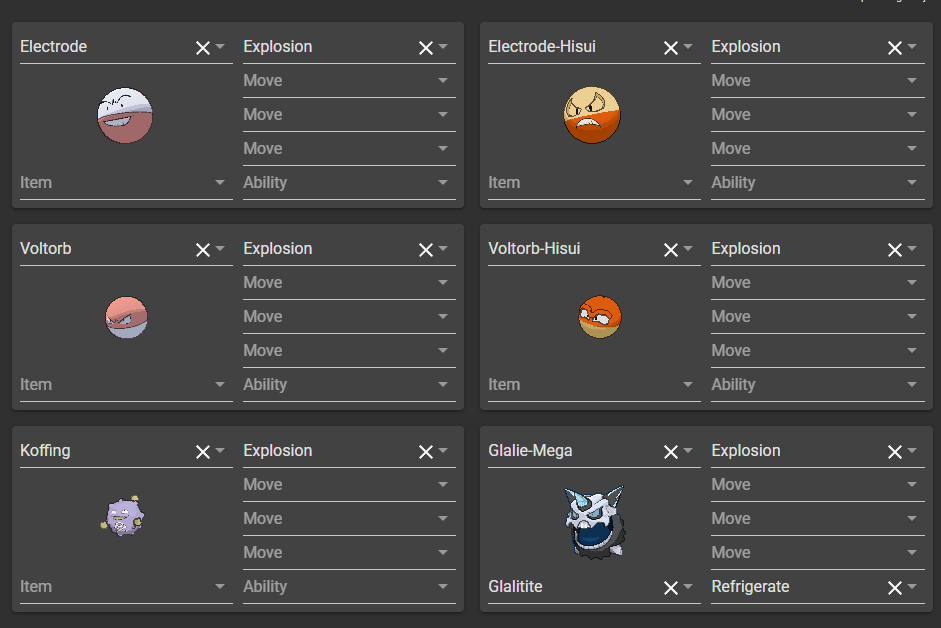This screenshot has width=941, height=628.
Task: Expand Electrode-Hisui's Ability dropdown
Action: (911, 183)
